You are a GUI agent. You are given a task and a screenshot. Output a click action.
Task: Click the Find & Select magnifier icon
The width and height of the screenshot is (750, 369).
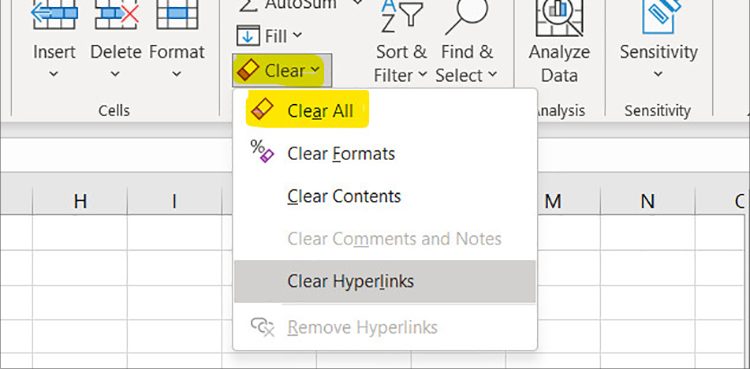tap(467, 17)
